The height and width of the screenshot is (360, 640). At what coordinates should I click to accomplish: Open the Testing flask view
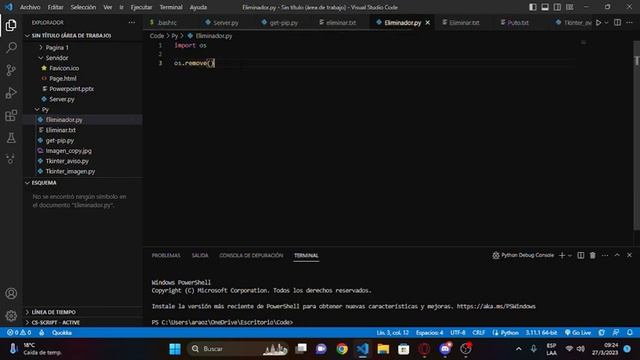click(x=11, y=138)
